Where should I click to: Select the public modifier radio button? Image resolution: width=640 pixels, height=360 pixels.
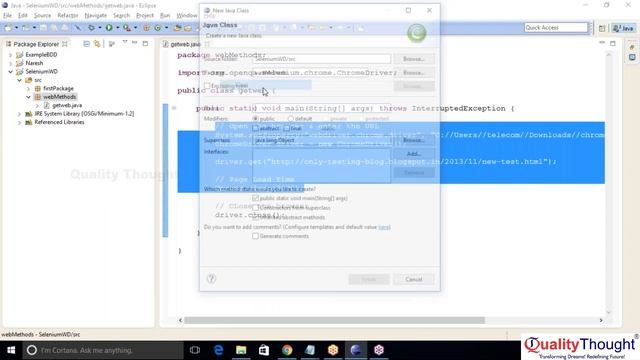pyautogui.click(x=256, y=119)
